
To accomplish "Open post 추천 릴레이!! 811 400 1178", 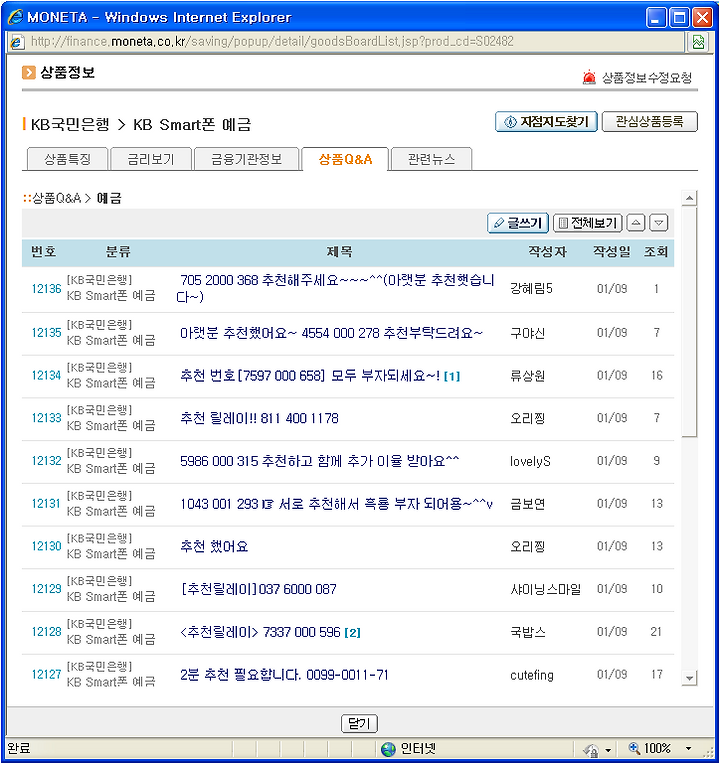I will [x=259, y=418].
